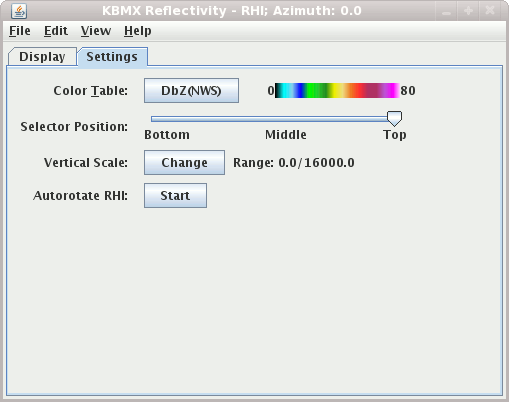Click the Top label under slider

[395, 135]
